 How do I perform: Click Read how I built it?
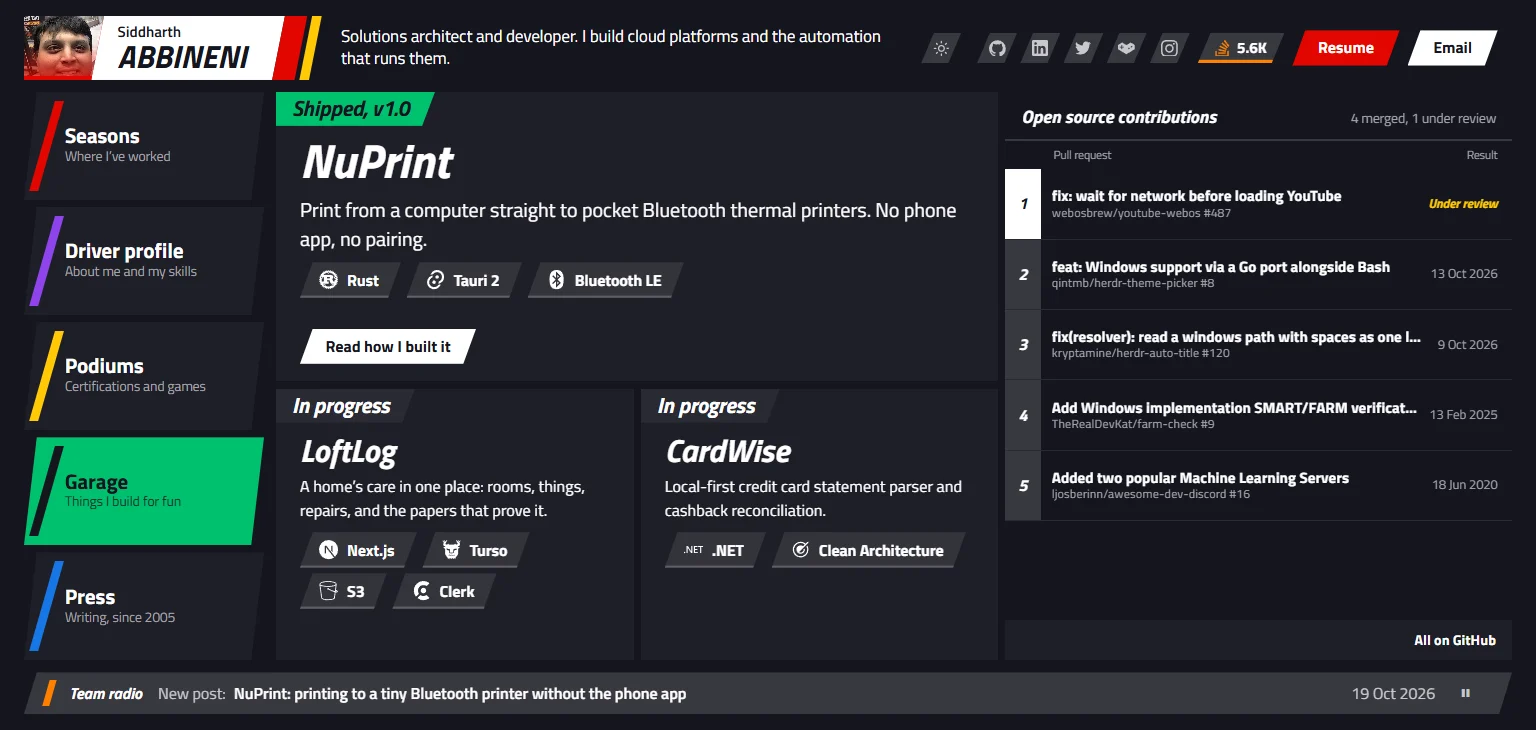click(x=388, y=347)
